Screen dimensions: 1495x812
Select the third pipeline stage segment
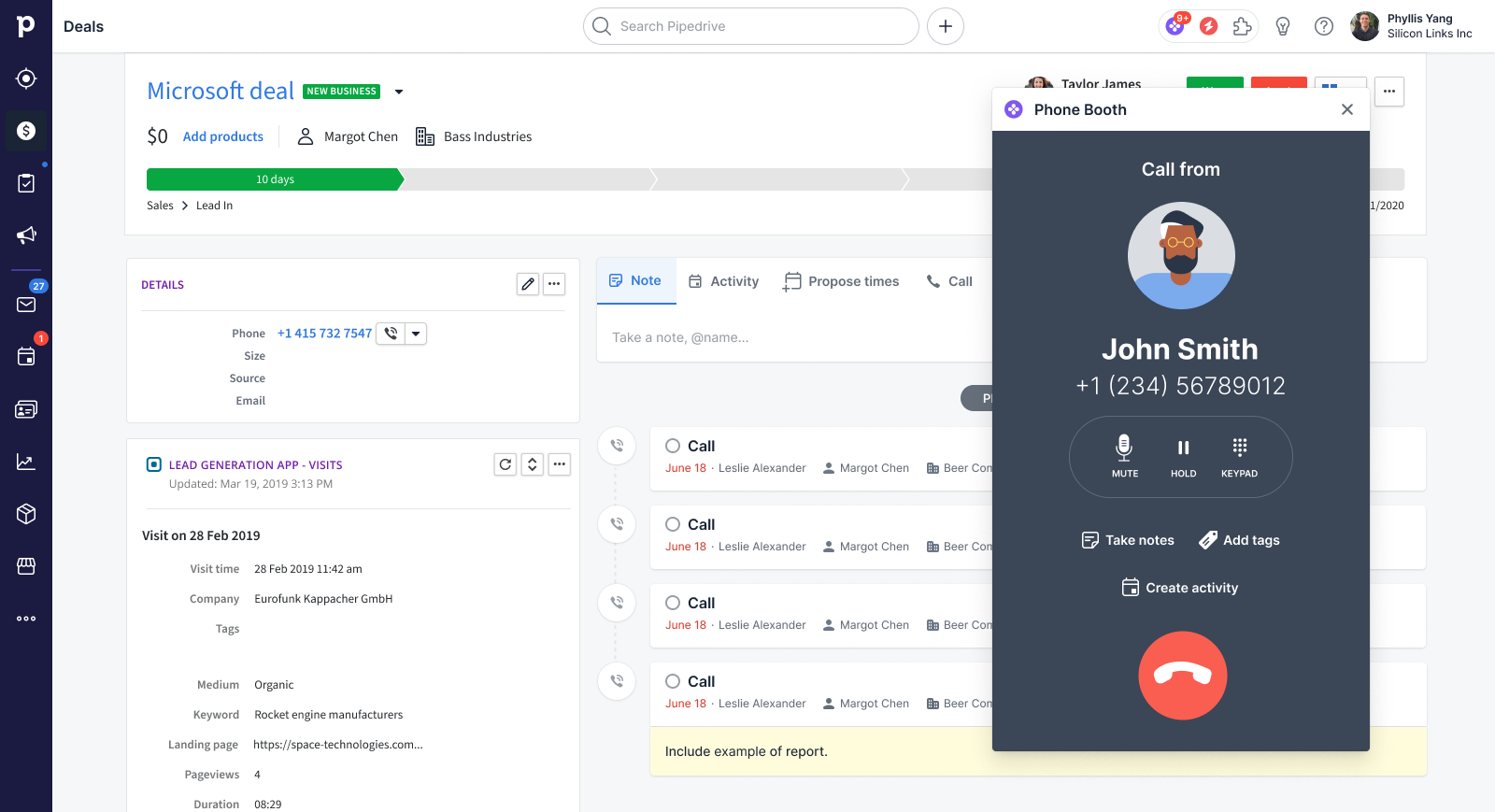pyautogui.click(x=778, y=179)
